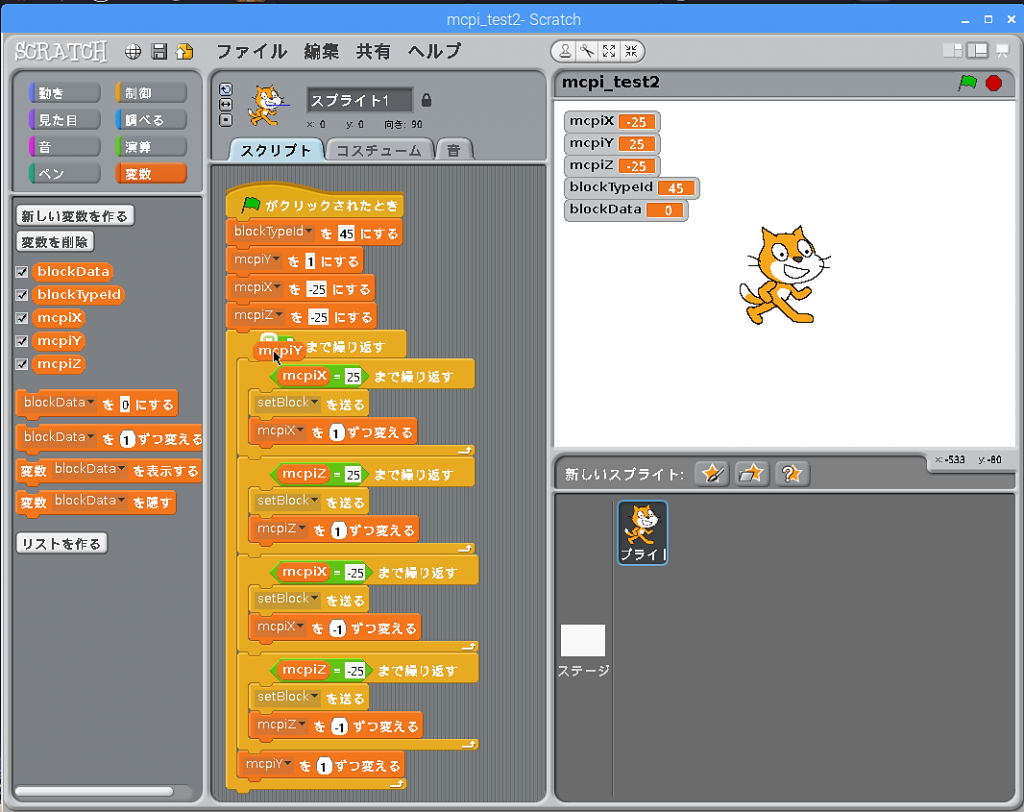Uncheck the blockData variable checkbox

22,272
